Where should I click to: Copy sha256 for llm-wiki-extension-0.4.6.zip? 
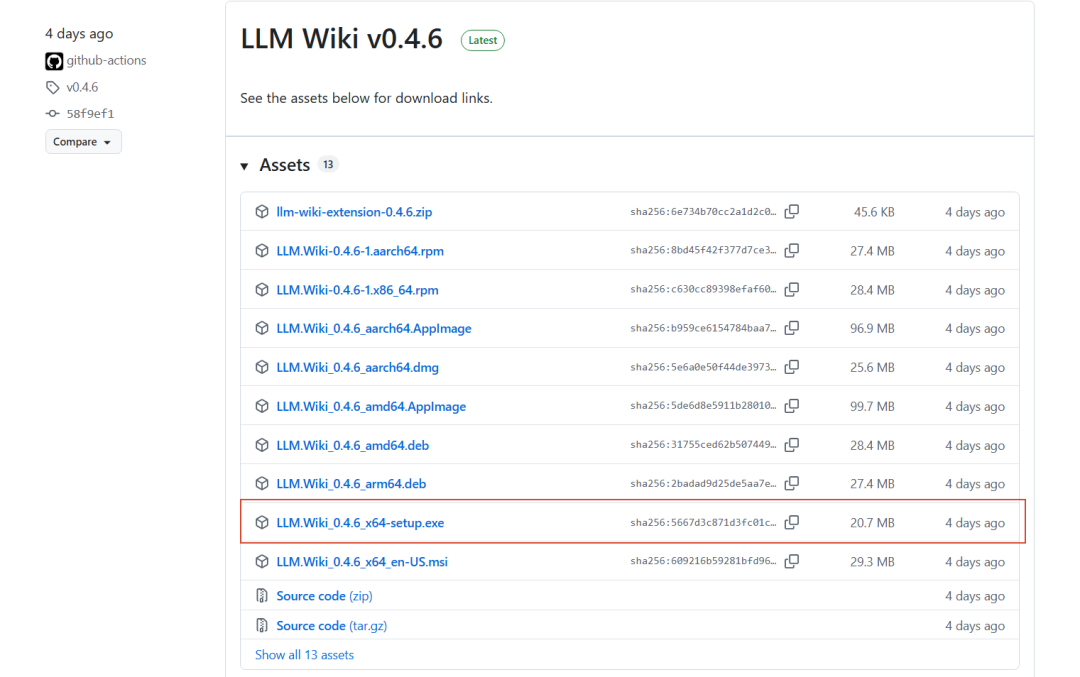pos(792,211)
